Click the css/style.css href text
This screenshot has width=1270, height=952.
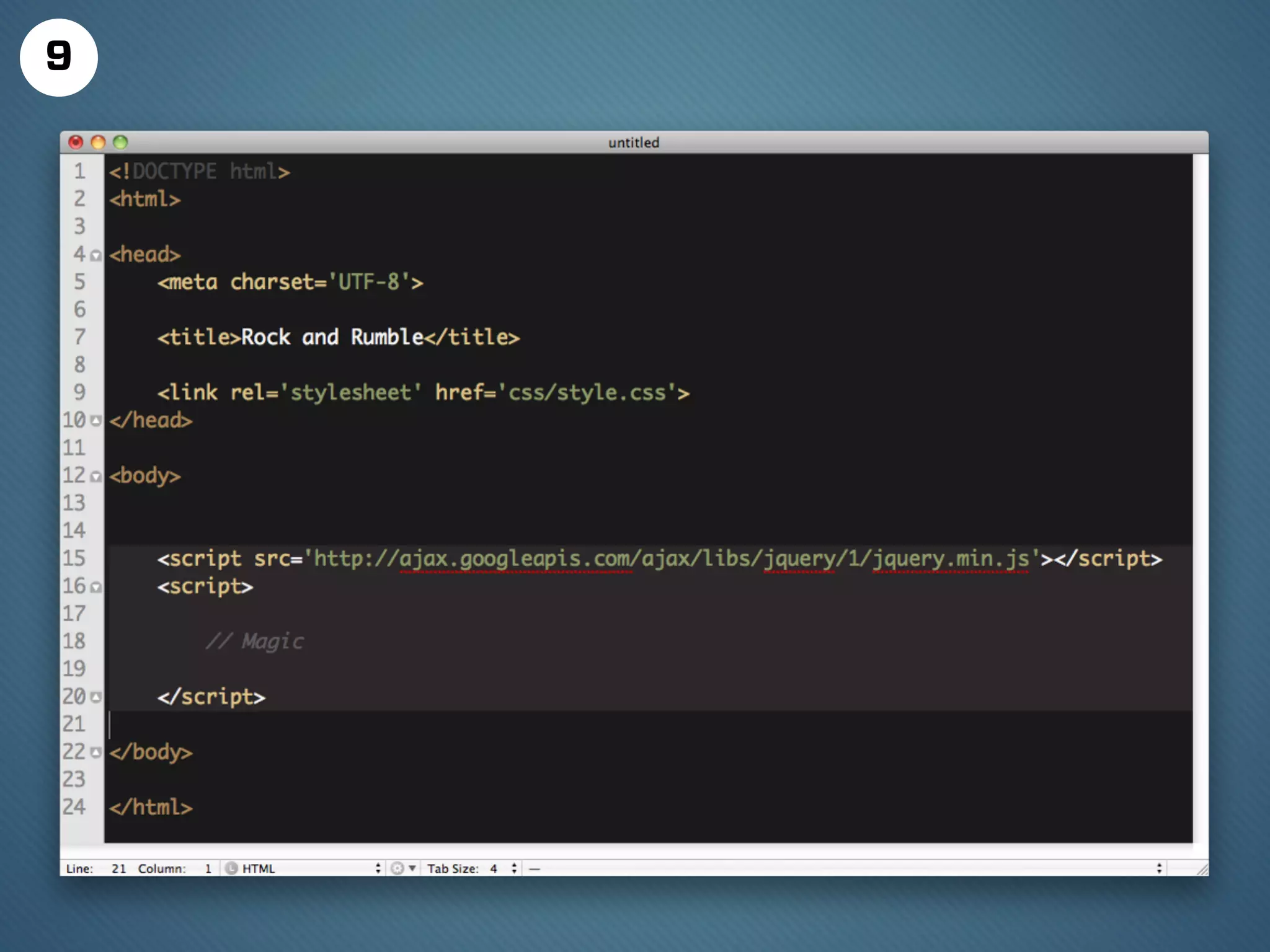(587, 392)
